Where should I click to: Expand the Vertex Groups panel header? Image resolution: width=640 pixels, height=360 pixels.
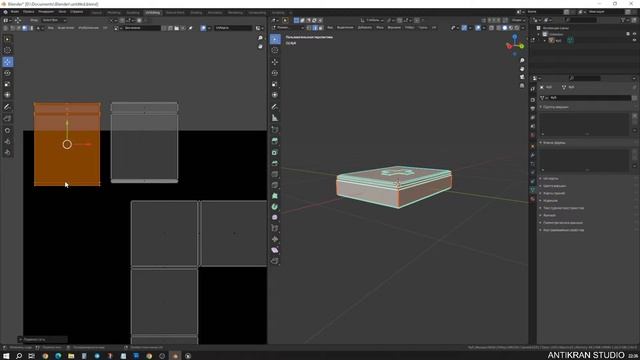pos(556,107)
